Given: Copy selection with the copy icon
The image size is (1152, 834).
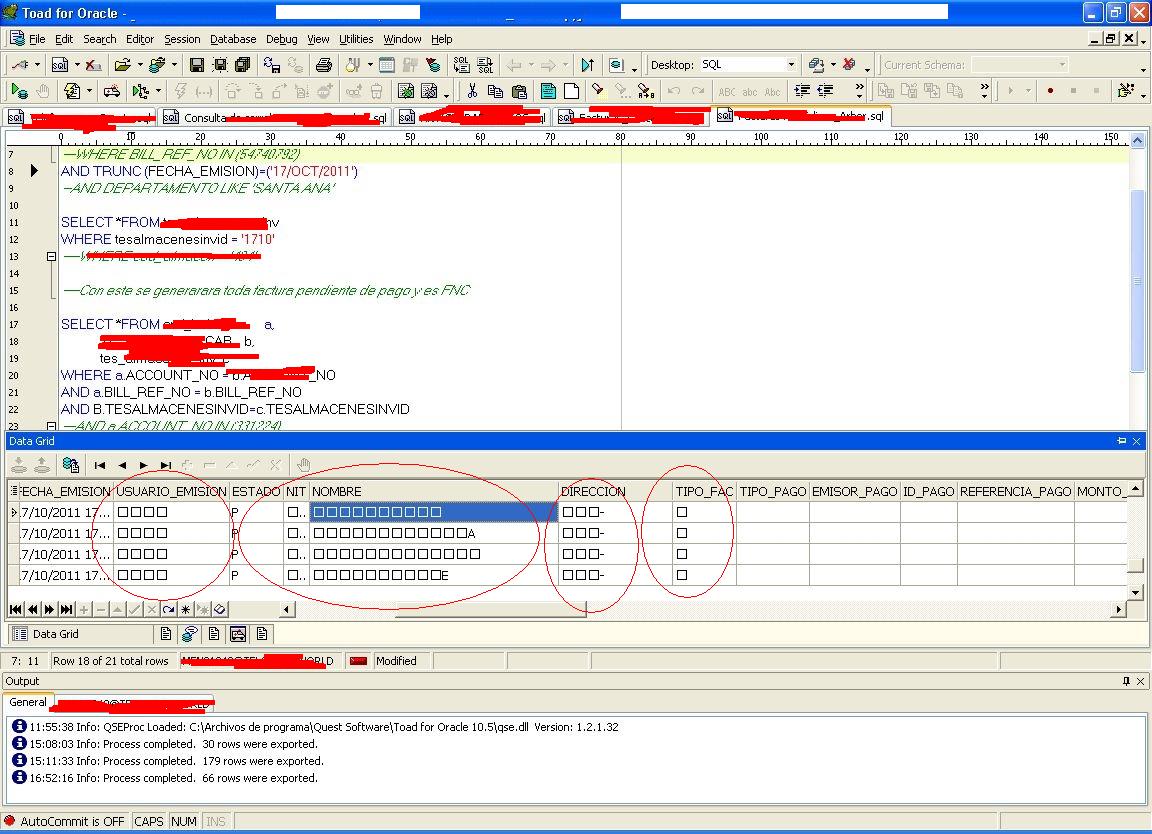Looking at the screenshot, I should tap(496, 91).
